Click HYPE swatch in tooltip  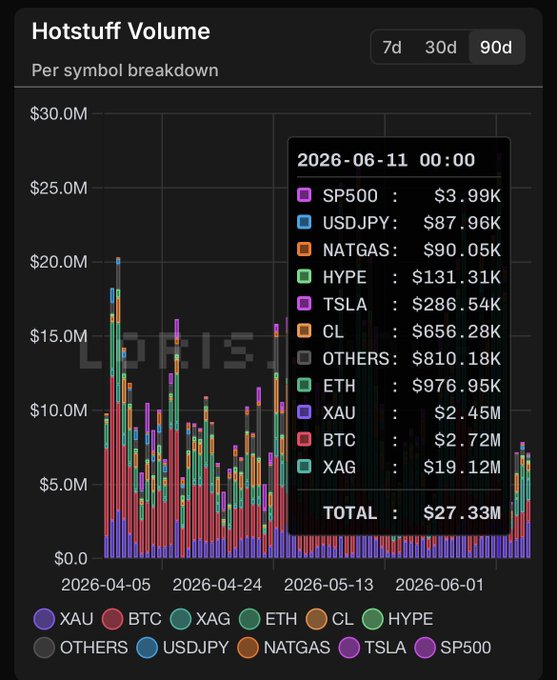(304, 276)
